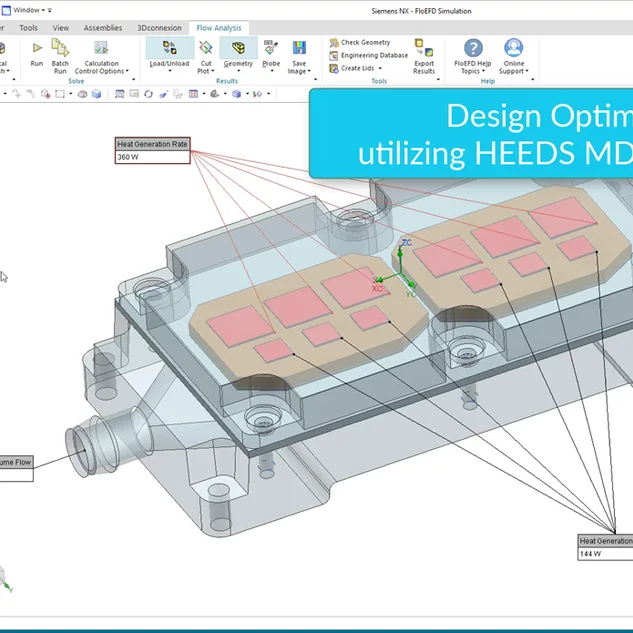Screen dimensions: 633x633
Task: Click the 'Heat Generation Rate' callout header near 360 W
Action: (153, 144)
